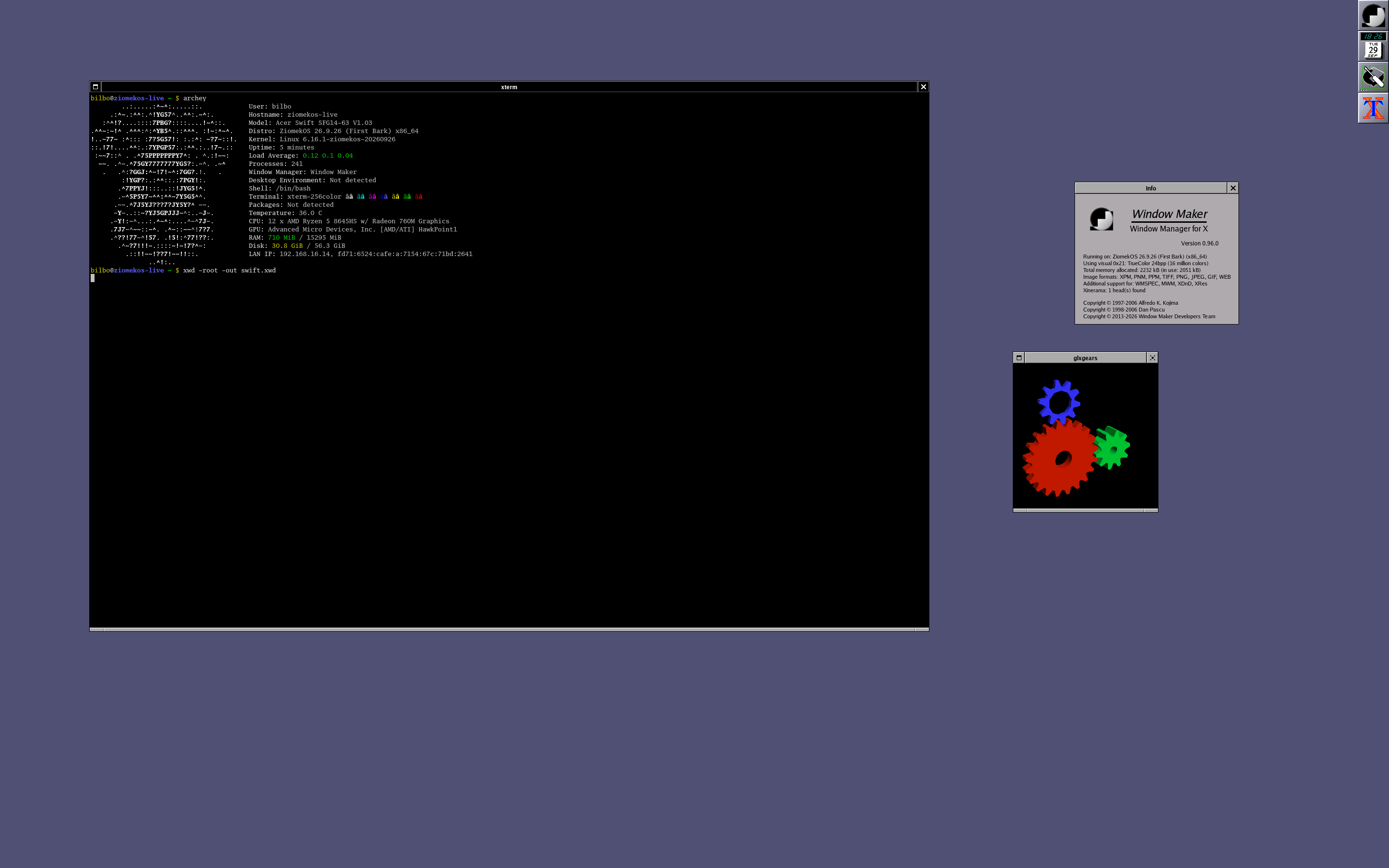The image size is (1389, 868).
Task: Click the green Load Average values
Action: click(x=328, y=156)
